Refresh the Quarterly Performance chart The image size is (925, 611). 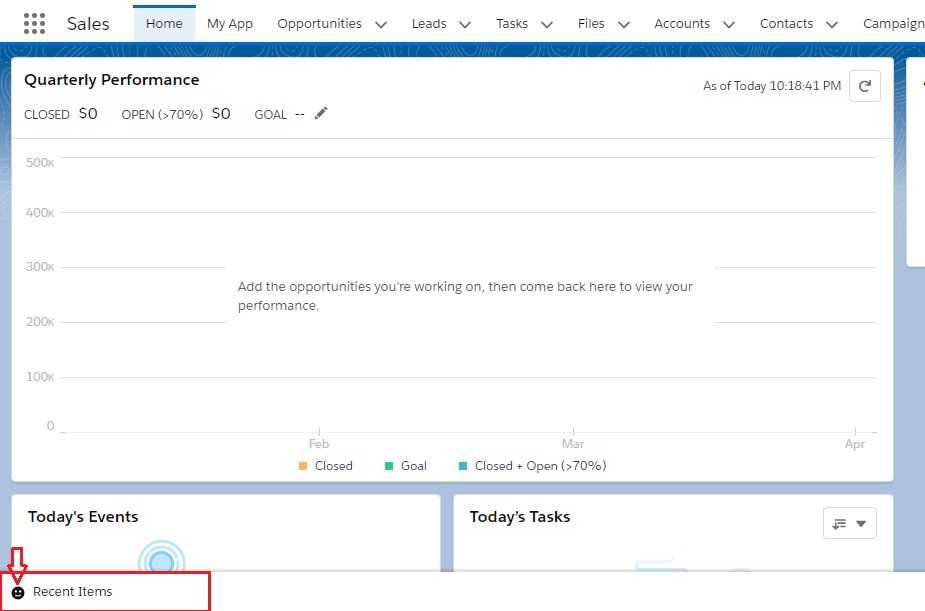tap(864, 86)
